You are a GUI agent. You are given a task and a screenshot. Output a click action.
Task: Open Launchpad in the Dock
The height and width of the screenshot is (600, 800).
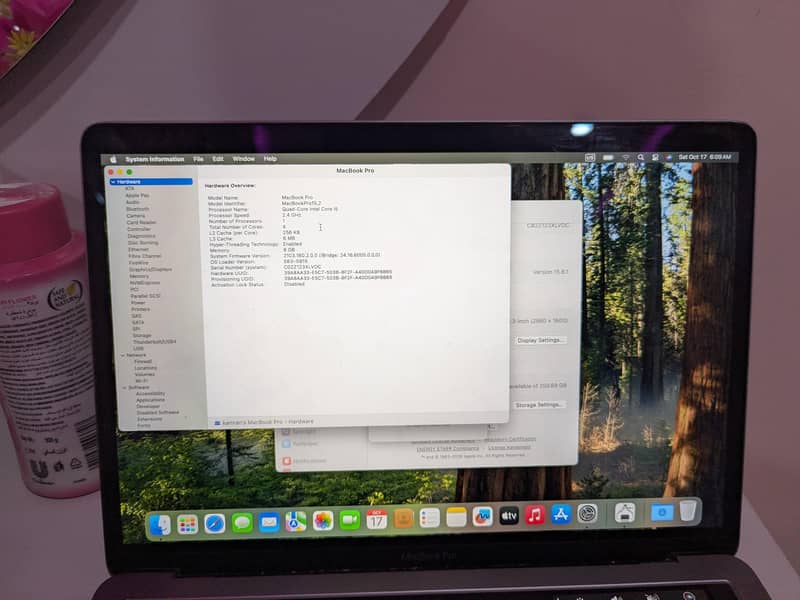click(x=187, y=524)
